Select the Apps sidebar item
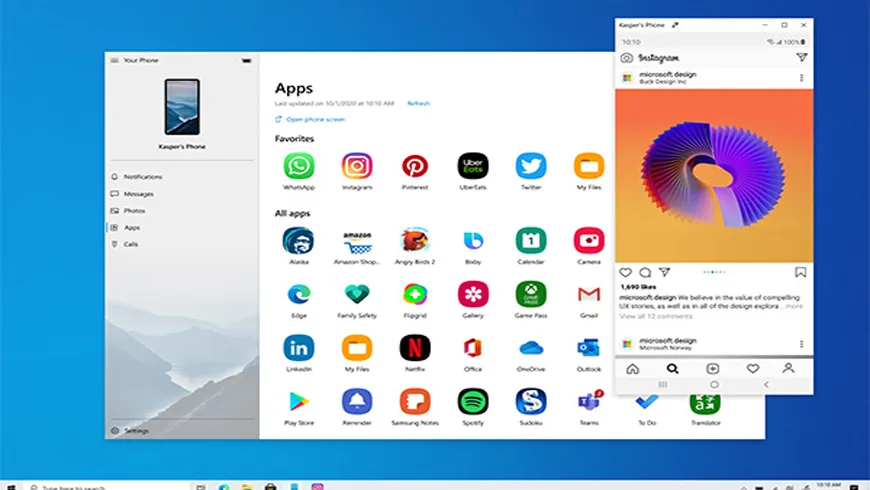870x490 pixels. click(x=182, y=228)
